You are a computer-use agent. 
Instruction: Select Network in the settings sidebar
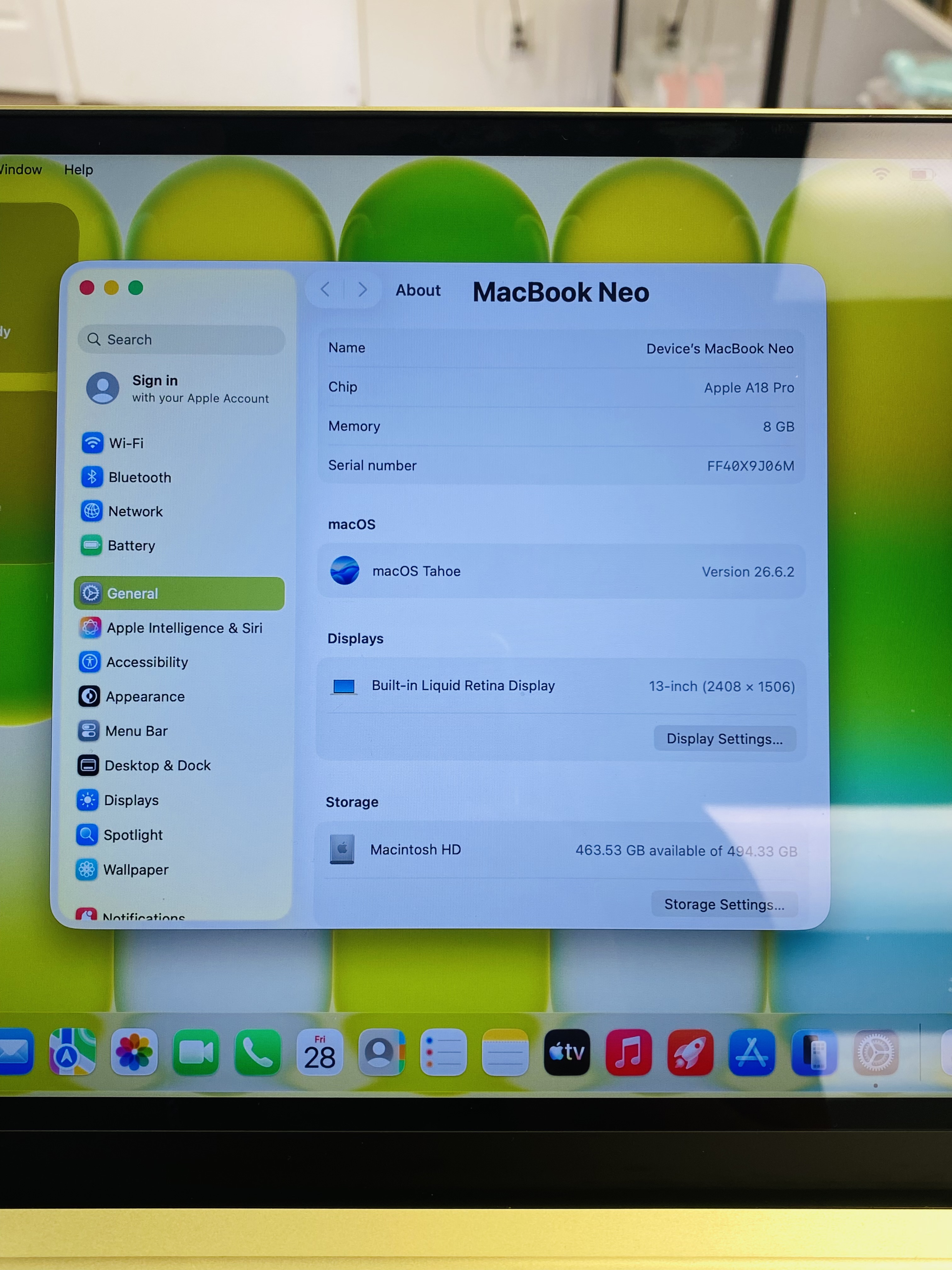pos(179,511)
